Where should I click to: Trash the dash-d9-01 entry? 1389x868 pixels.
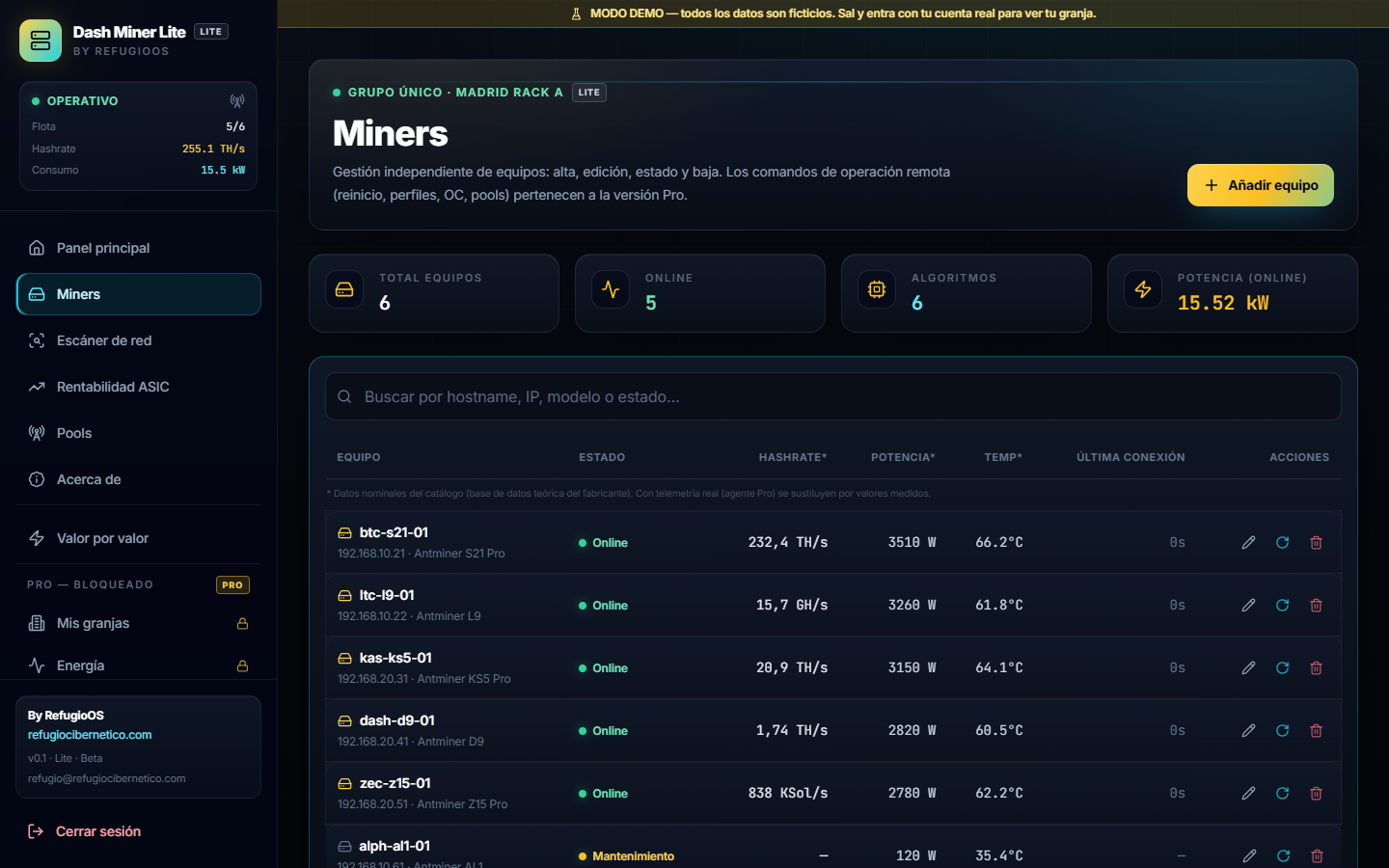point(1316,731)
